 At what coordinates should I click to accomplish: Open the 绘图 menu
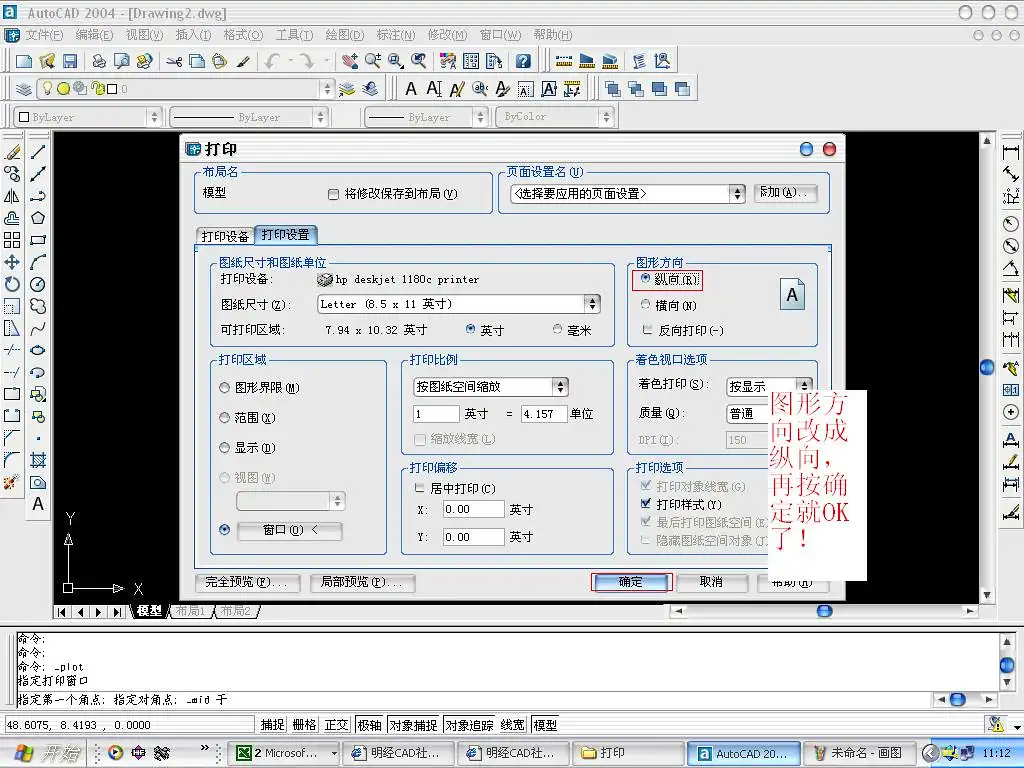point(345,35)
